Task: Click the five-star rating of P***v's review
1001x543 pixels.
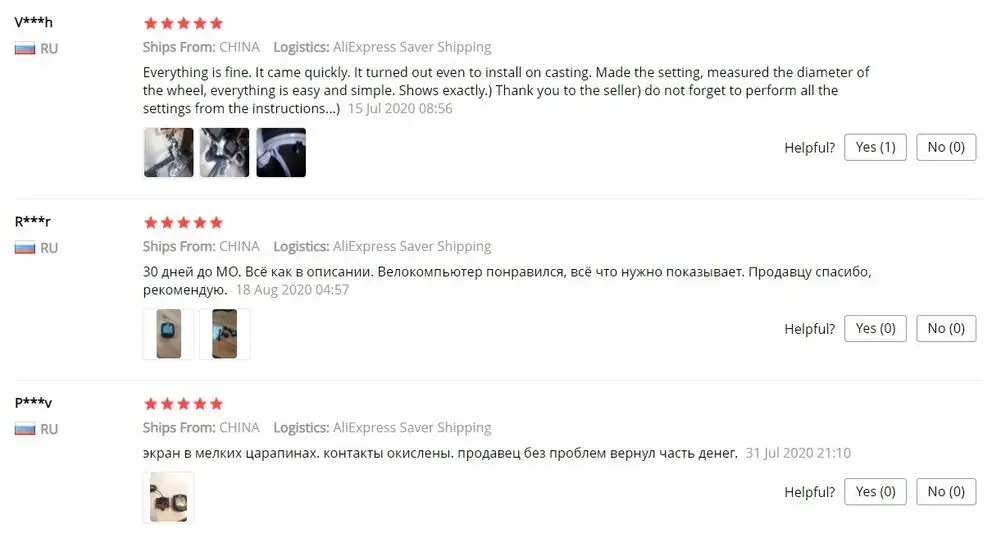Action: (183, 404)
